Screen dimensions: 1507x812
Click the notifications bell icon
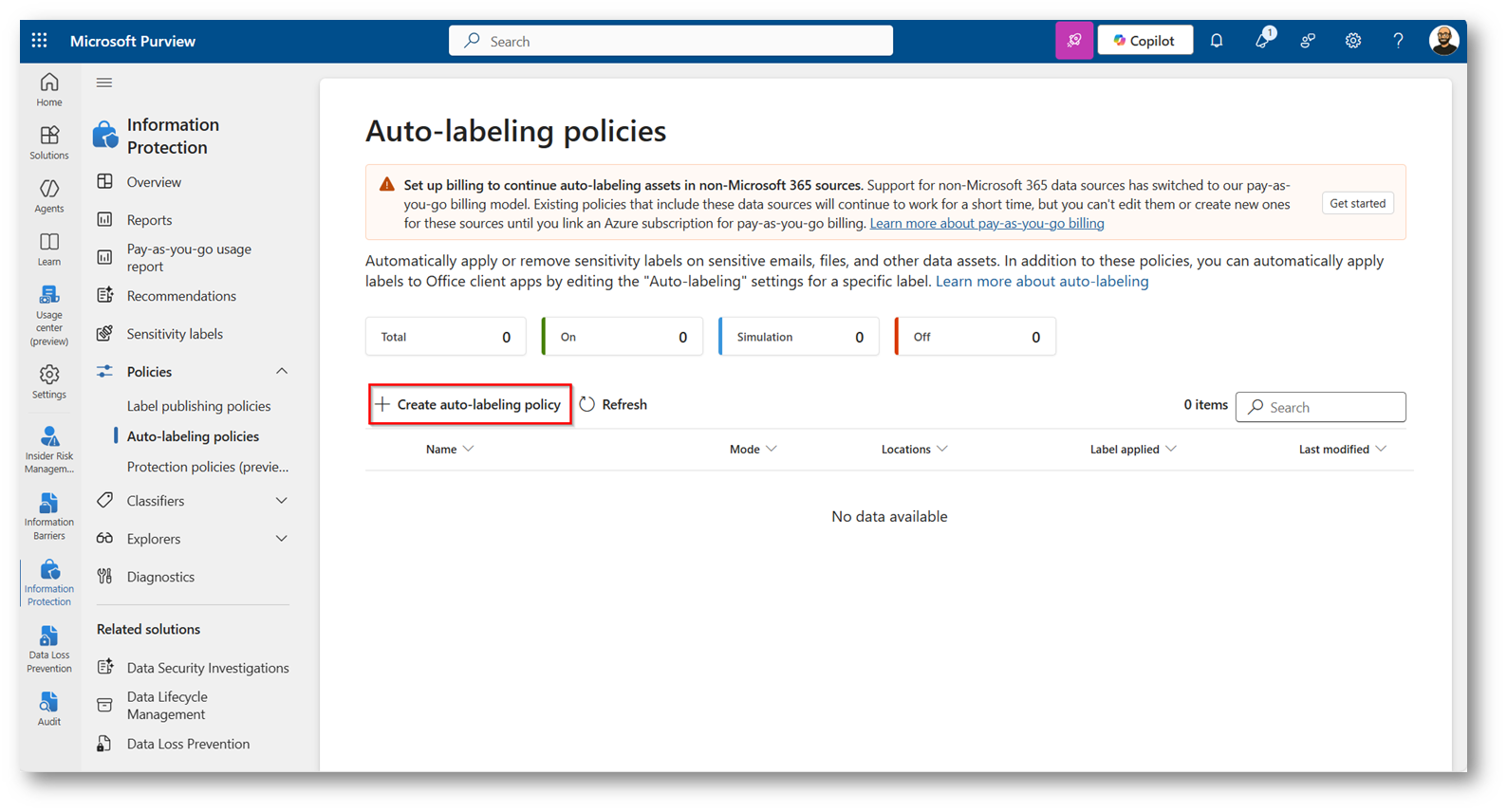[x=1217, y=41]
